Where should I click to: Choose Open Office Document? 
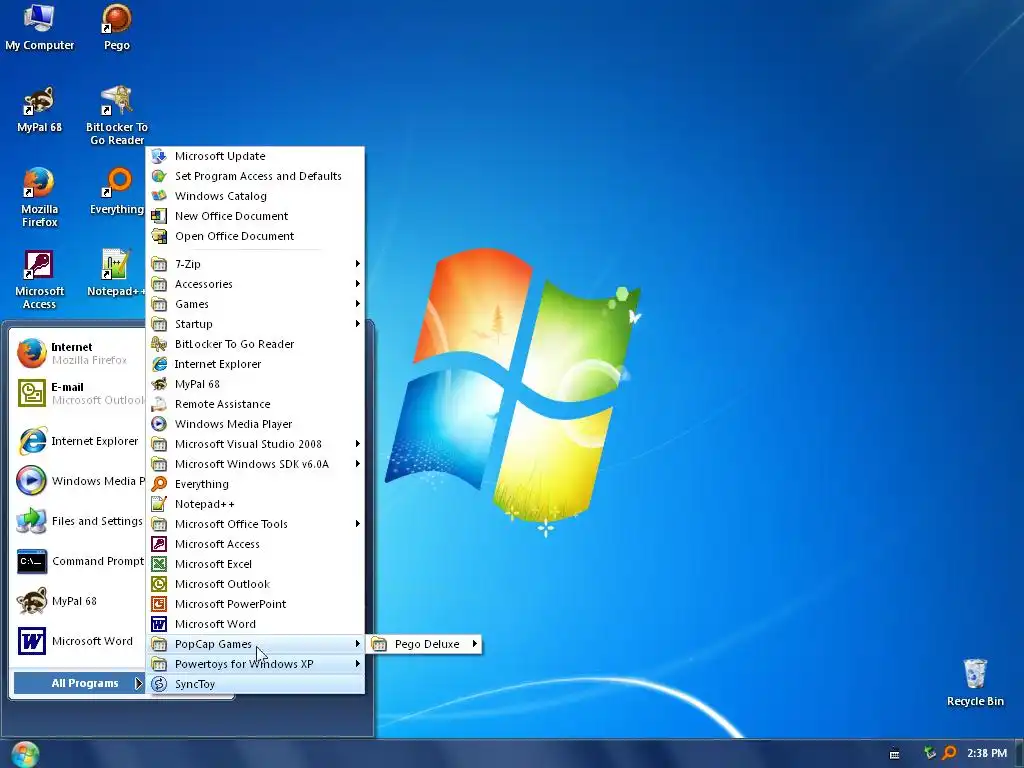pos(255,236)
